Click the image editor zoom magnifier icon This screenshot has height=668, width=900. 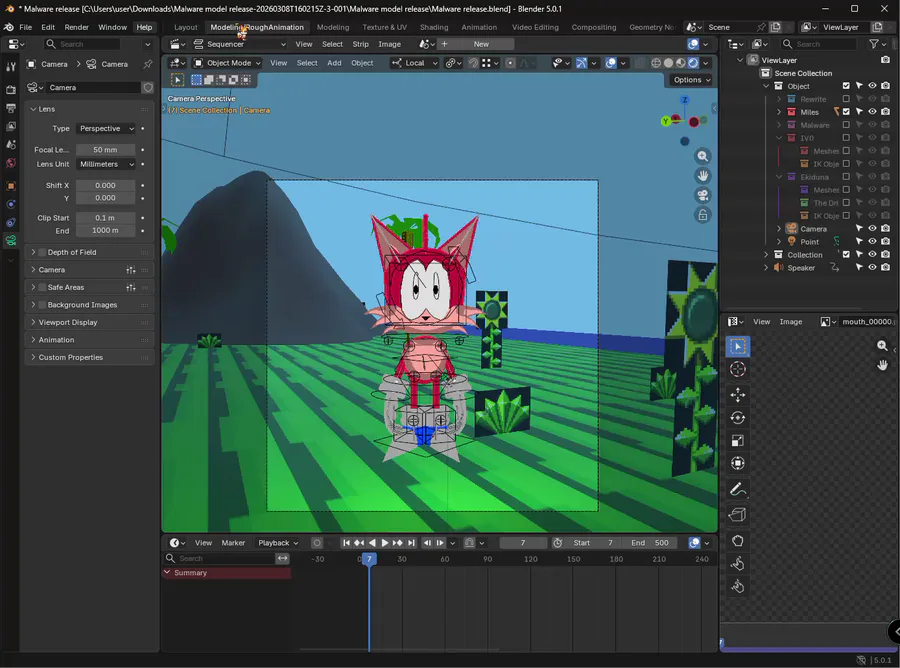click(882, 345)
